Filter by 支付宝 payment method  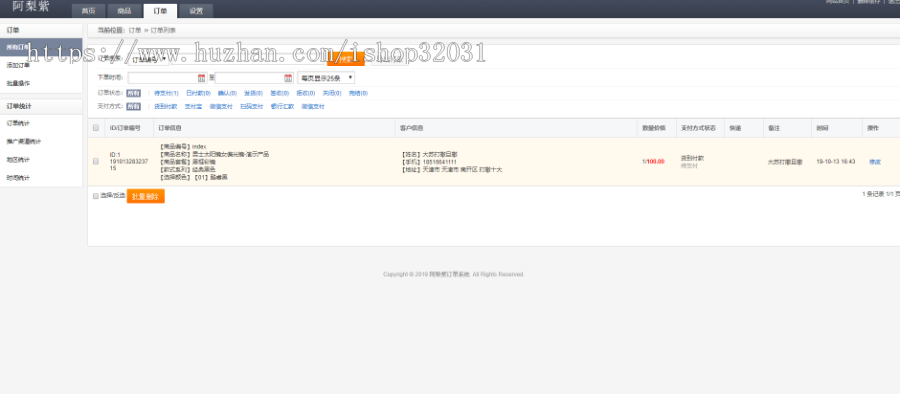(x=193, y=106)
